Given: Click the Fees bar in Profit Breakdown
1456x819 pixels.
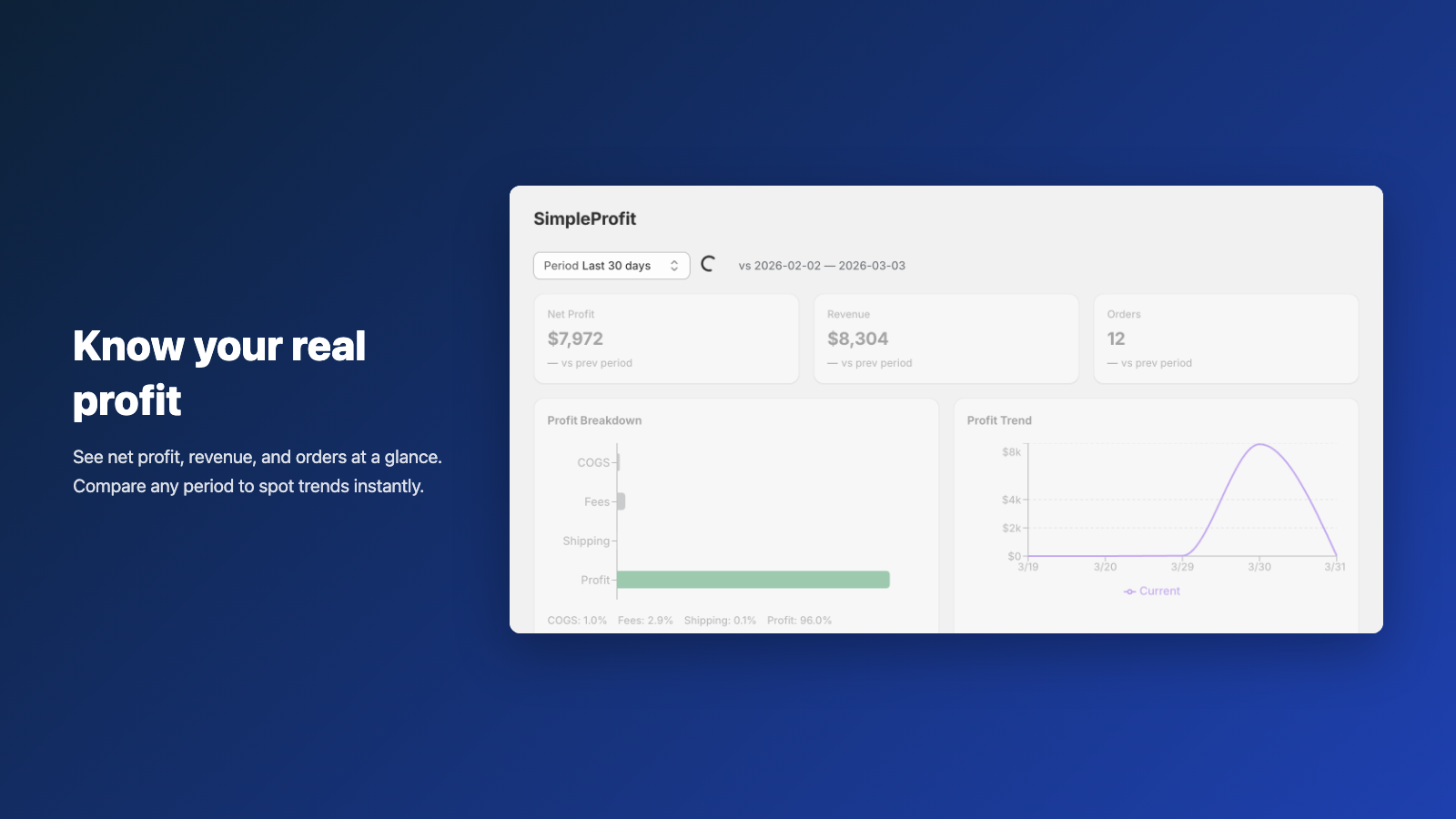Looking at the screenshot, I should click(x=621, y=501).
